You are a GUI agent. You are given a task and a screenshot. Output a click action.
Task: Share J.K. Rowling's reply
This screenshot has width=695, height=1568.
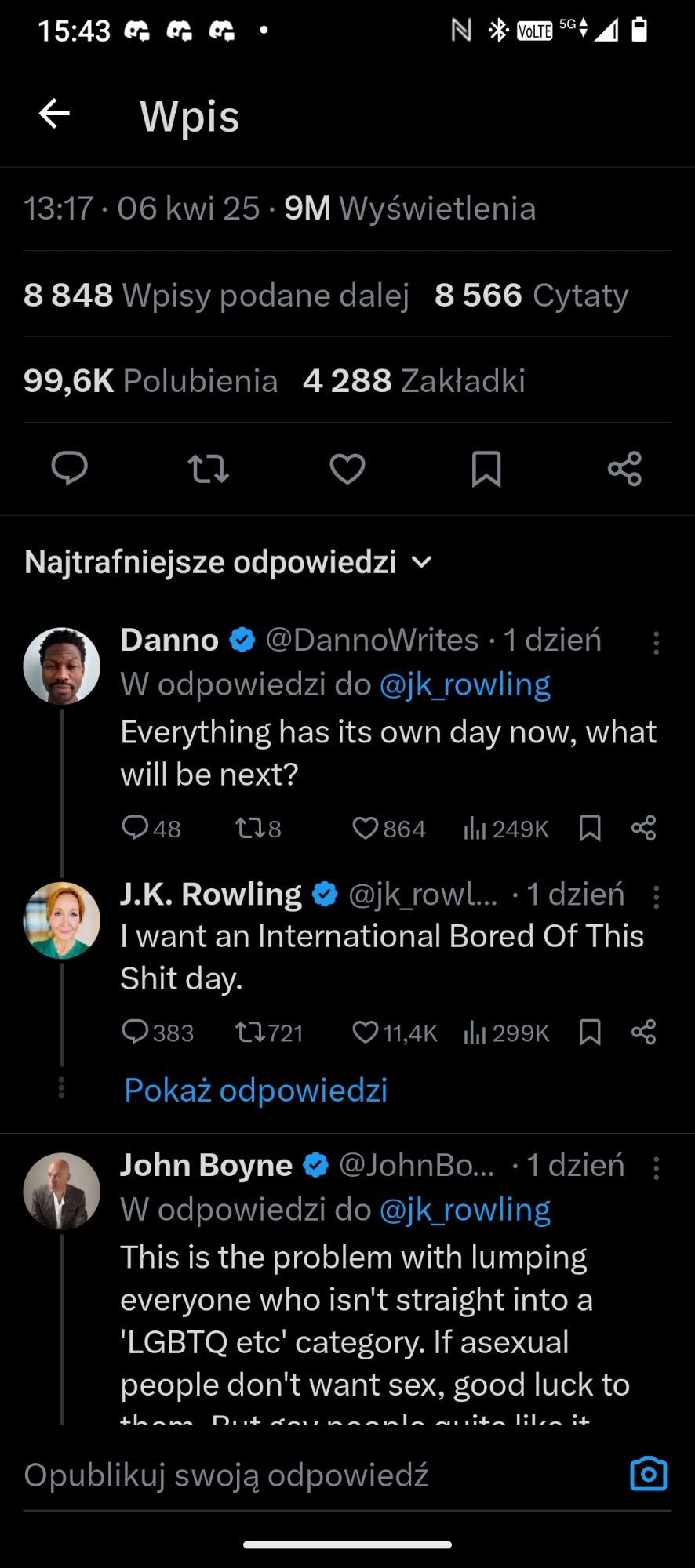(643, 1032)
